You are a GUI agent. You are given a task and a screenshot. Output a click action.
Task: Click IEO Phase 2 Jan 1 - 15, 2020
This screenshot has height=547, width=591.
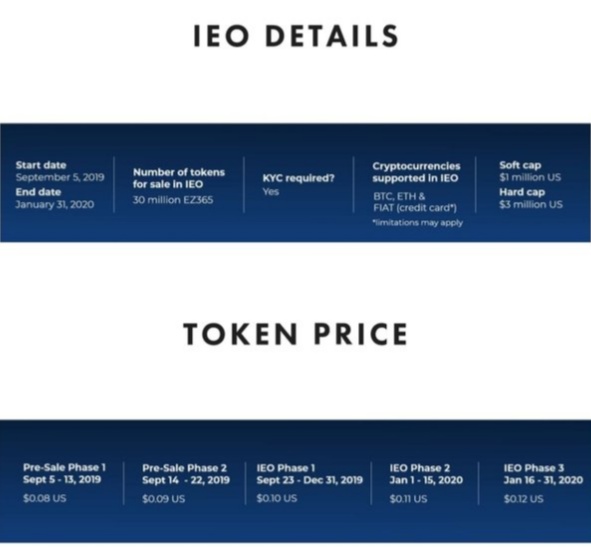pos(426,474)
